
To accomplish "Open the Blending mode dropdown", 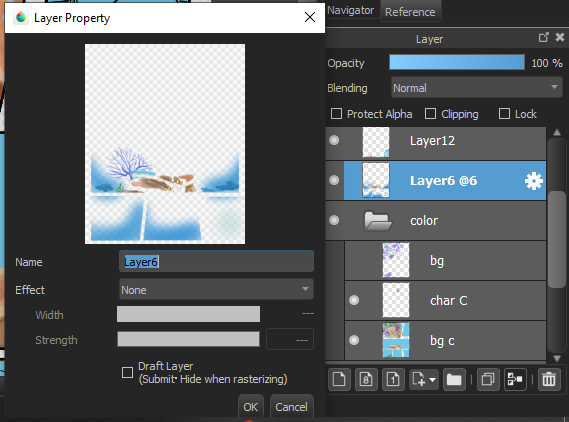I will tap(477, 87).
